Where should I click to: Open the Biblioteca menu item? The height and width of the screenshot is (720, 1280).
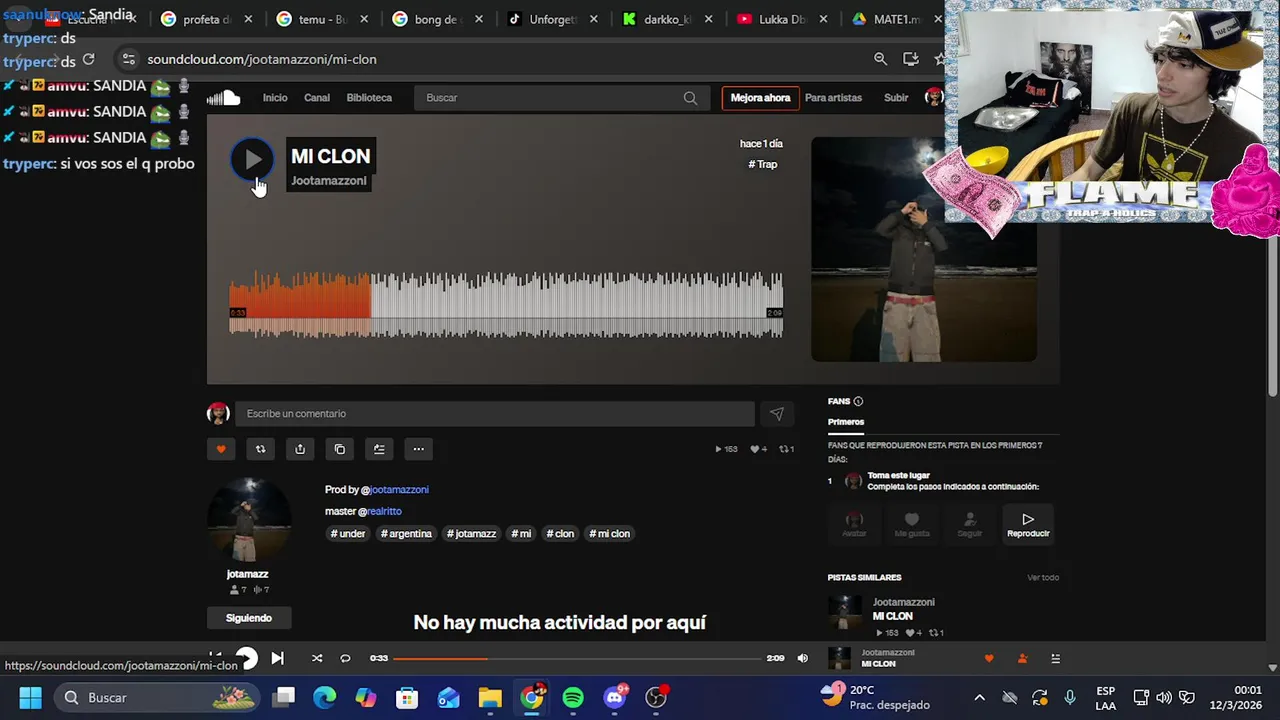coord(369,98)
